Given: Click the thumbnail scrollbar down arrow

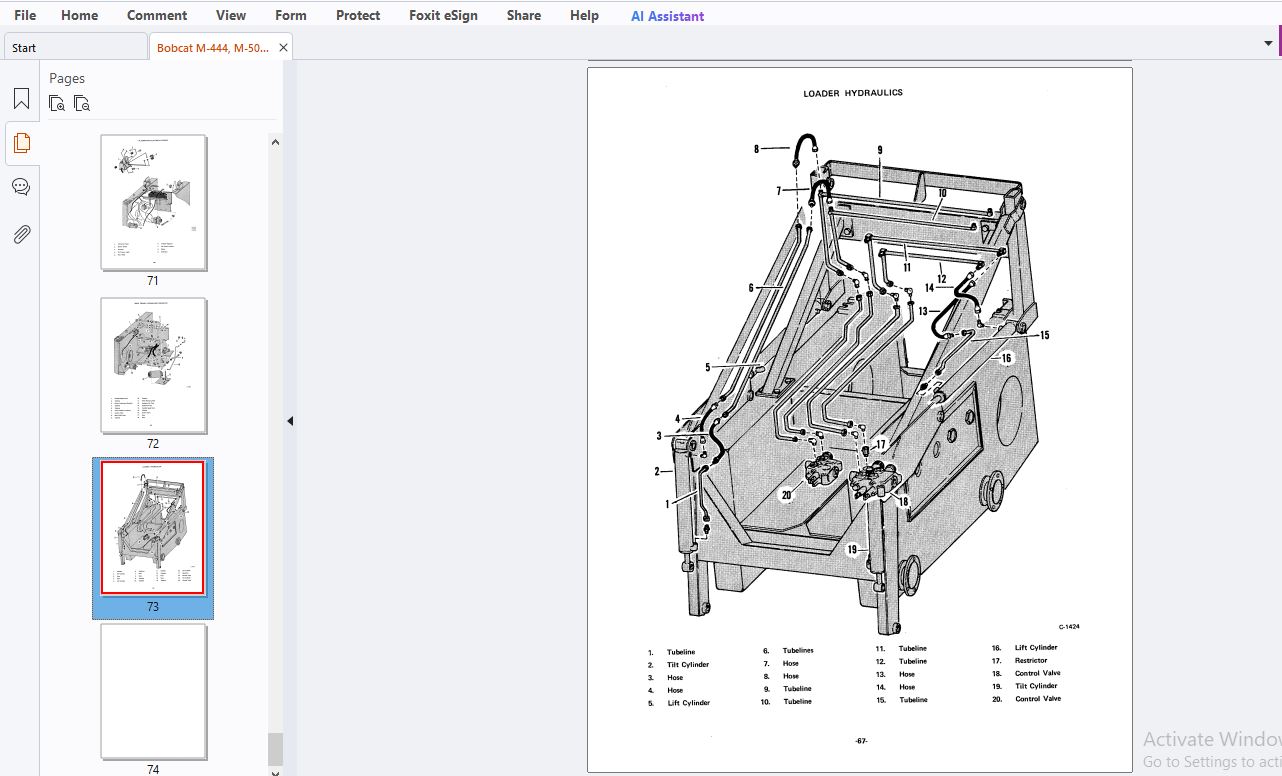Looking at the screenshot, I should tap(275, 771).
